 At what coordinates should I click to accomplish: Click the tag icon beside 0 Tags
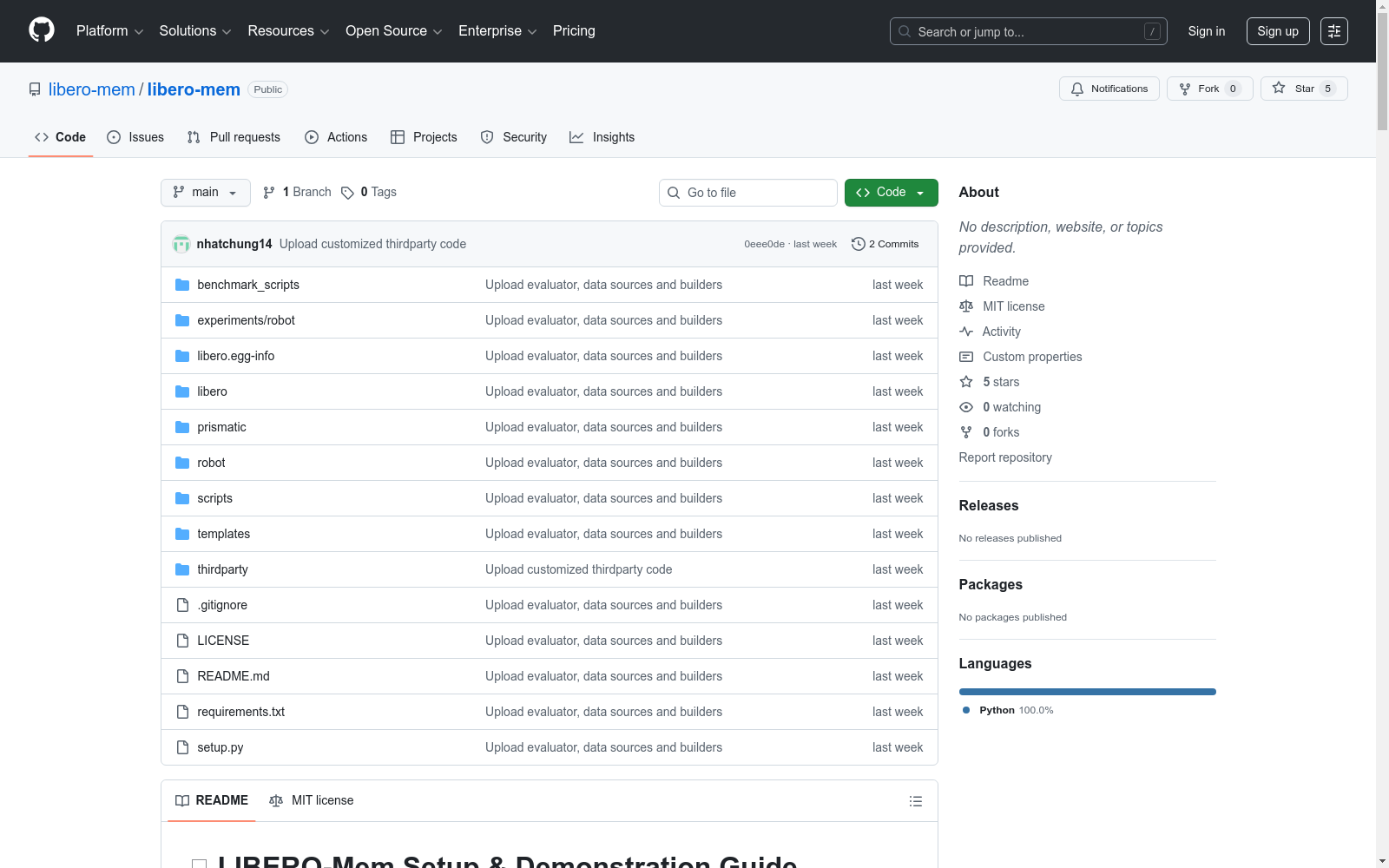[347, 193]
